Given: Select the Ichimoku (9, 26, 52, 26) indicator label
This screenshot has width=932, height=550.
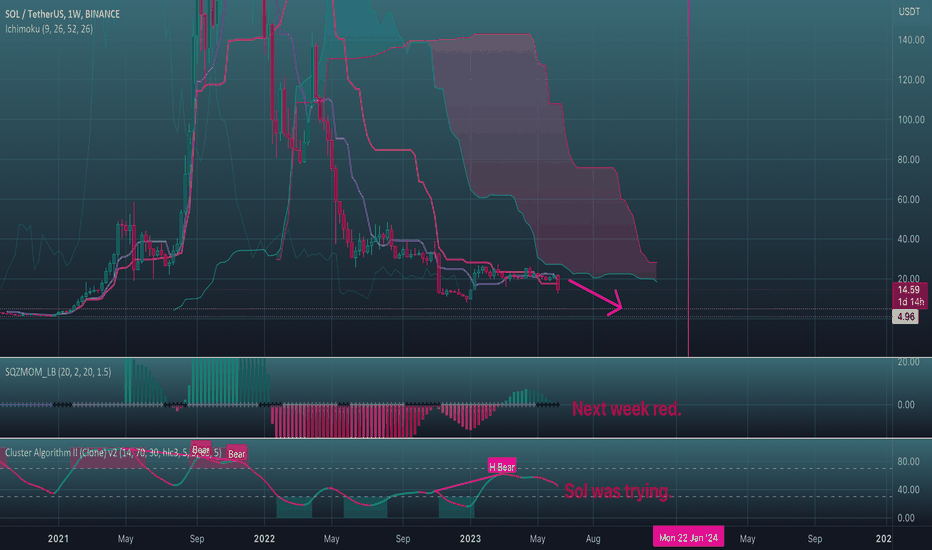Looking at the screenshot, I should pyautogui.click(x=49, y=29).
